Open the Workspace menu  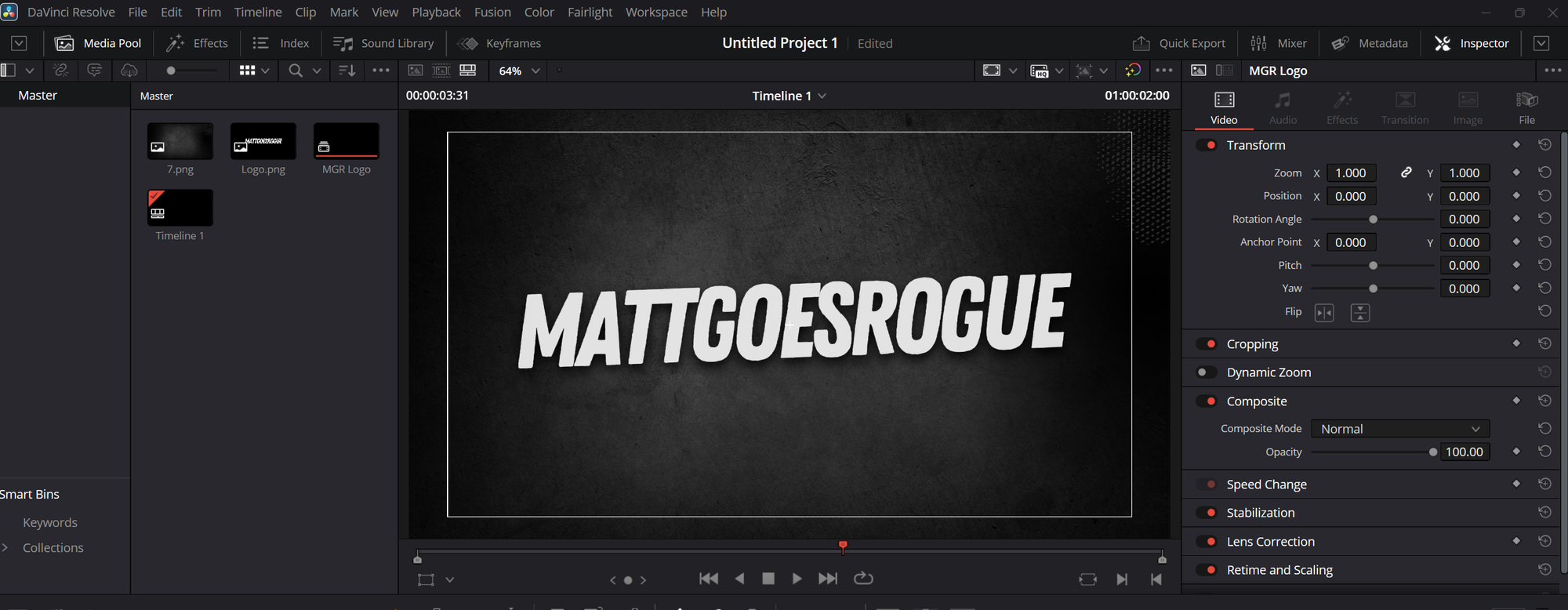(656, 13)
